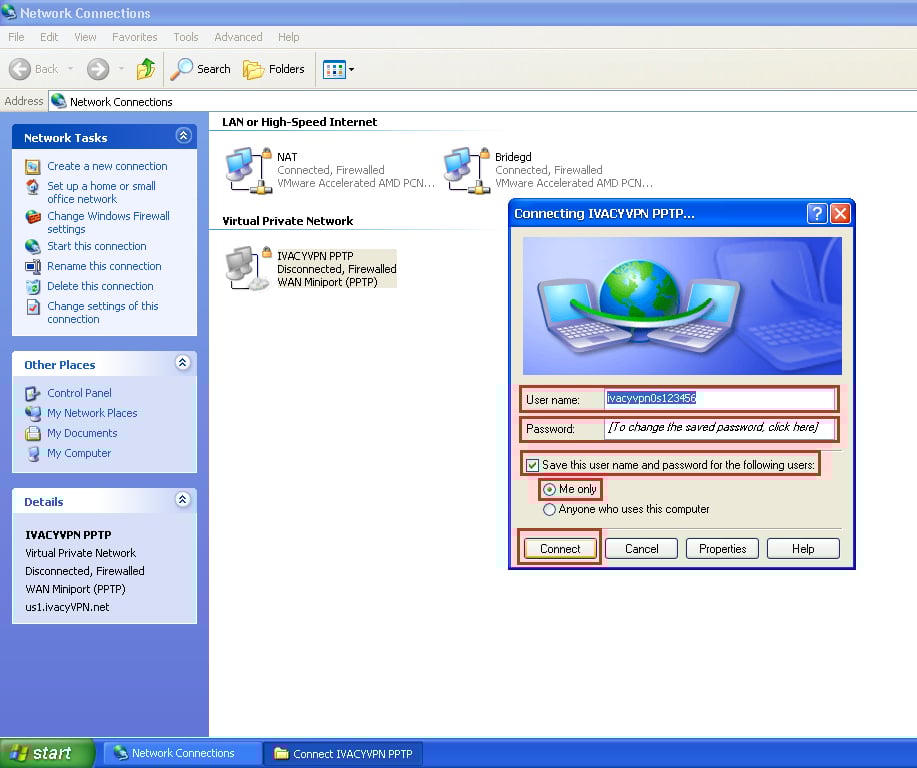The height and width of the screenshot is (768, 917).
Task: Click Change Windows Firewall settings link
Action: click(x=108, y=222)
